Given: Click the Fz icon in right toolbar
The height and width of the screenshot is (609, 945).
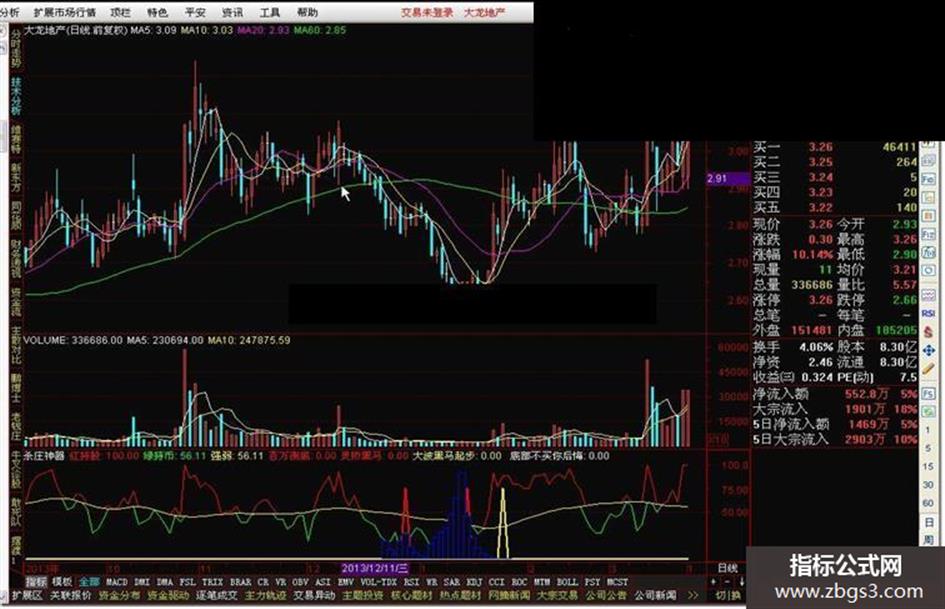Looking at the screenshot, I should coord(928,234).
